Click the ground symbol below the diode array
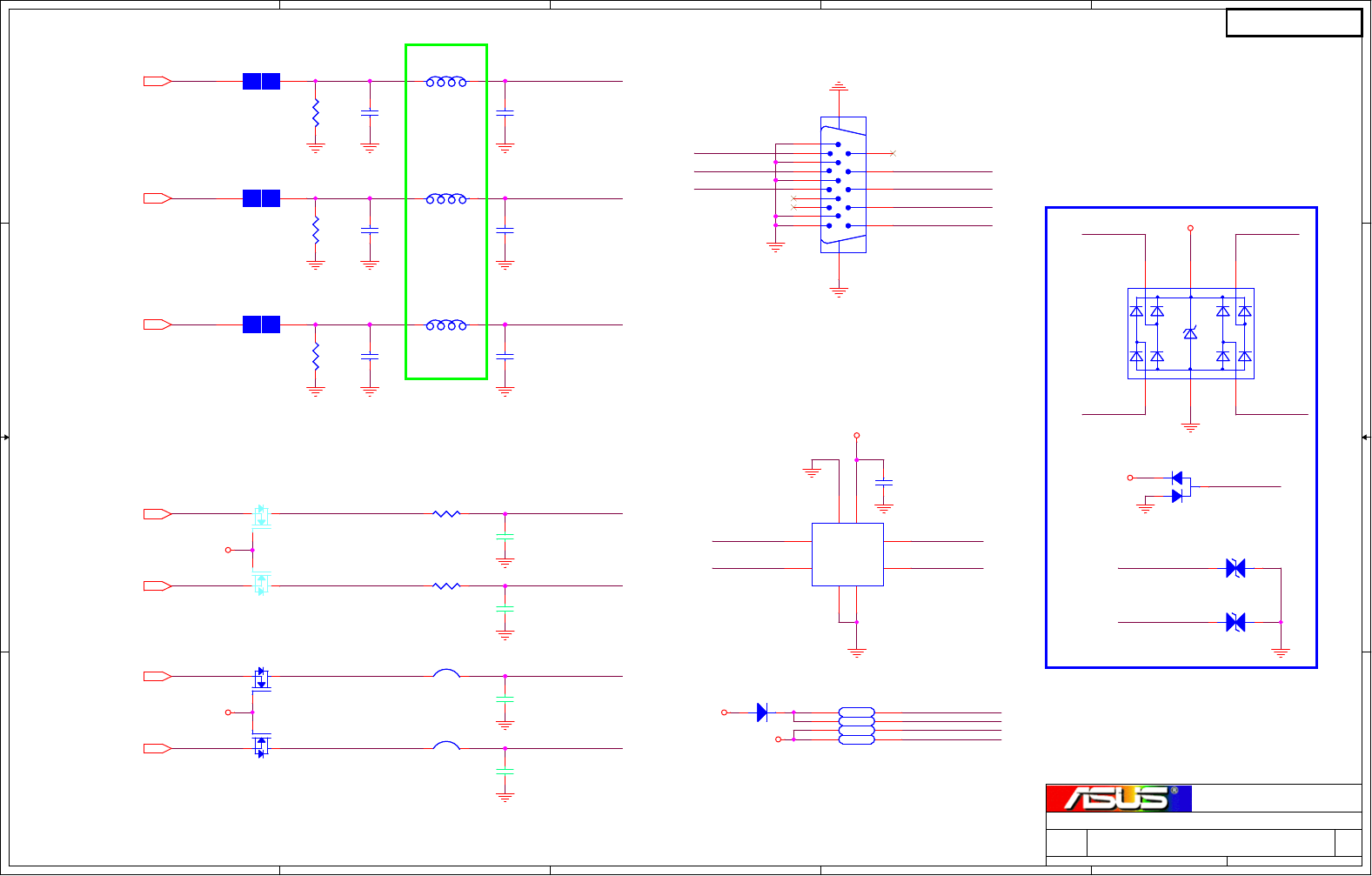Screen dimensions: 1372x876 coord(1190,427)
